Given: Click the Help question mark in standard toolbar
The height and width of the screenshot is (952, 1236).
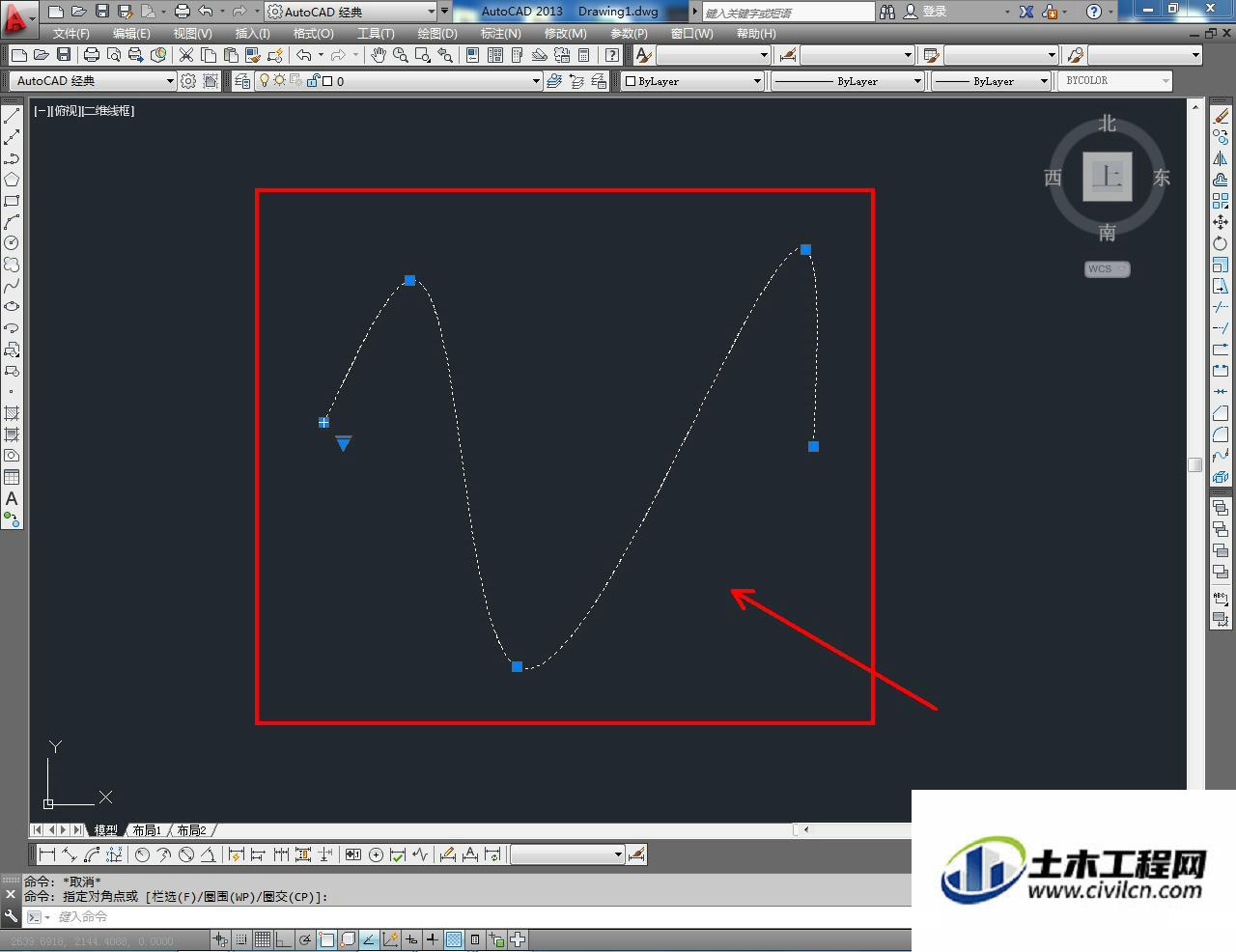Looking at the screenshot, I should click(612, 55).
